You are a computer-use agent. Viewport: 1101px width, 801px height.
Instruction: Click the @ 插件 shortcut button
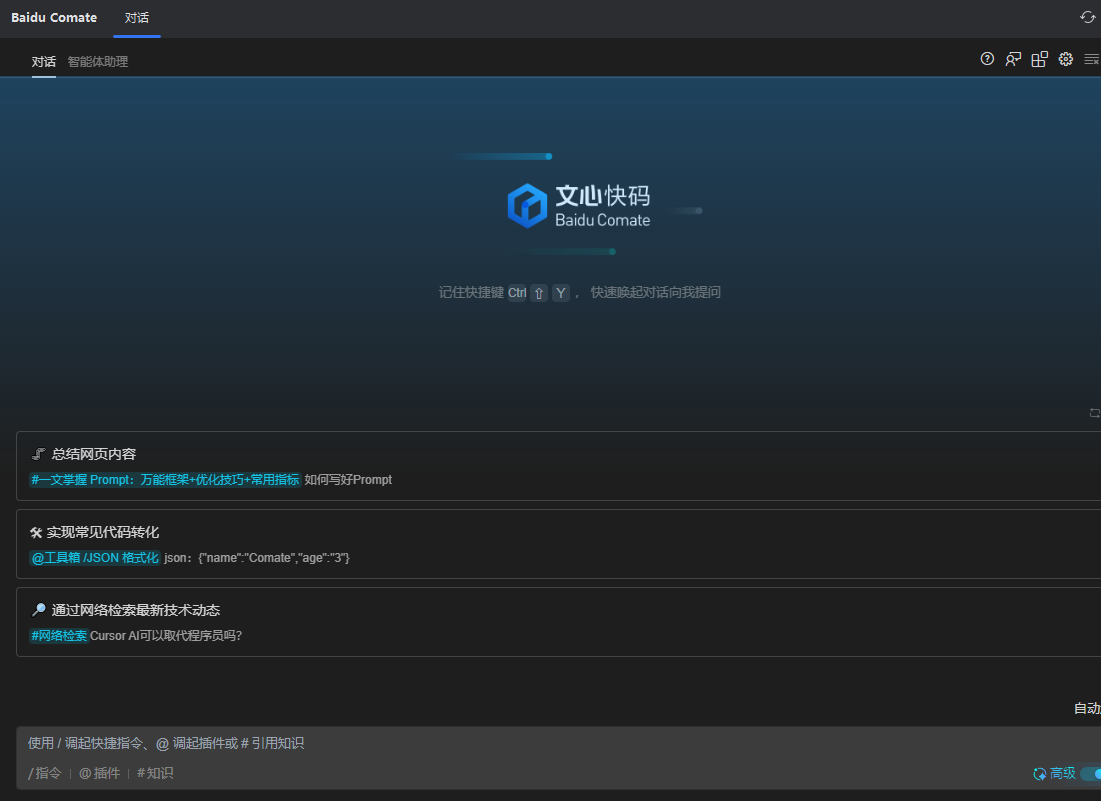pyautogui.click(x=99, y=773)
